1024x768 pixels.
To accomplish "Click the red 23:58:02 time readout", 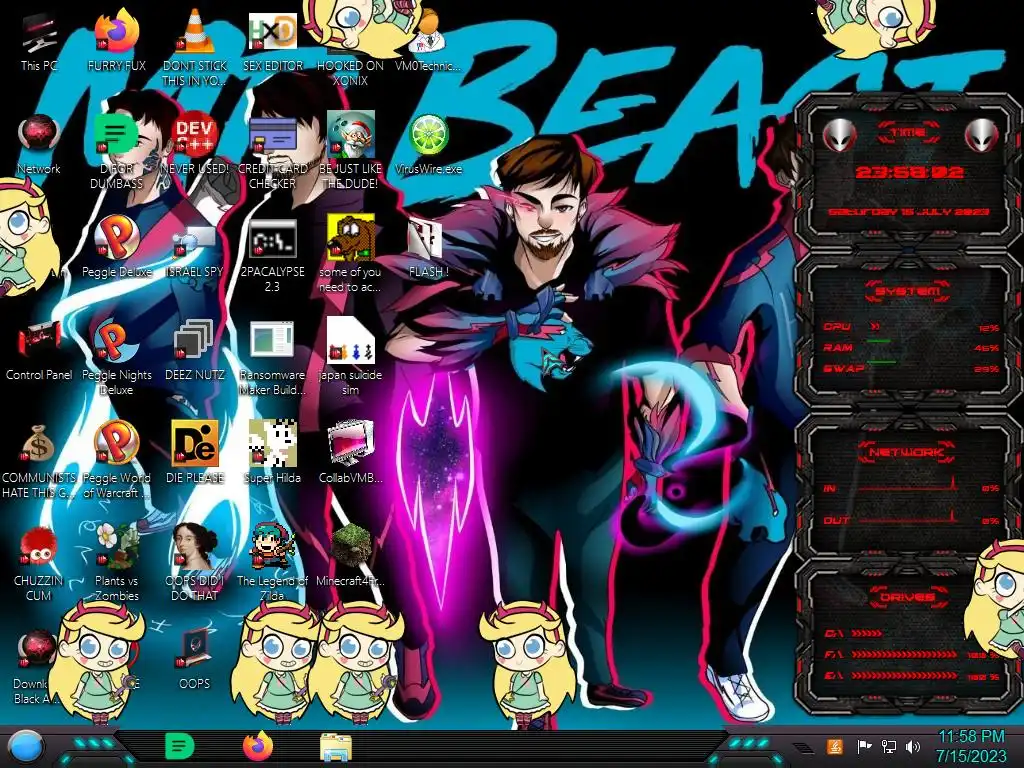I will [x=910, y=172].
